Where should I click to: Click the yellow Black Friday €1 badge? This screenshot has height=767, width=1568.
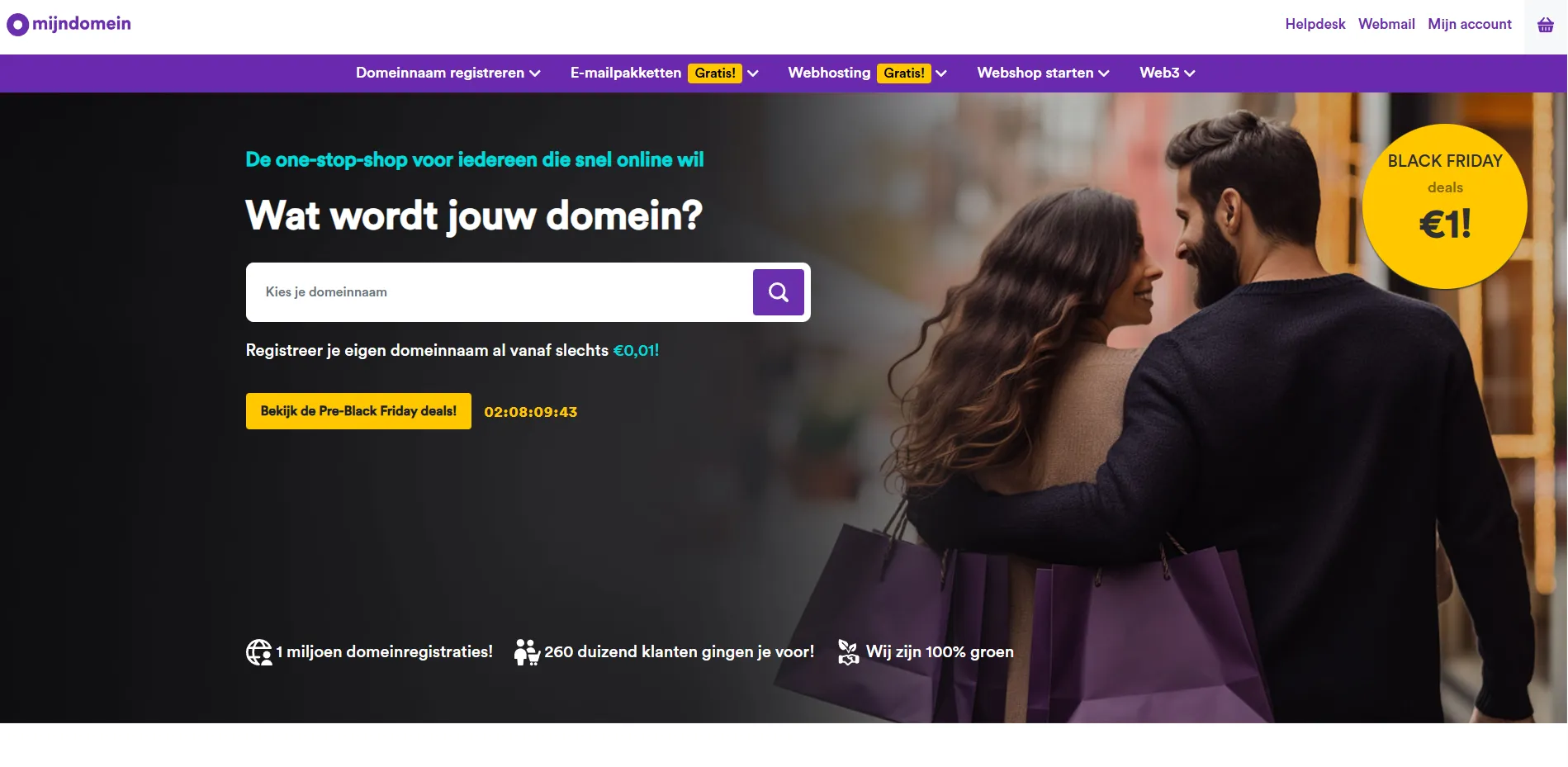(x=1445, y=206)
